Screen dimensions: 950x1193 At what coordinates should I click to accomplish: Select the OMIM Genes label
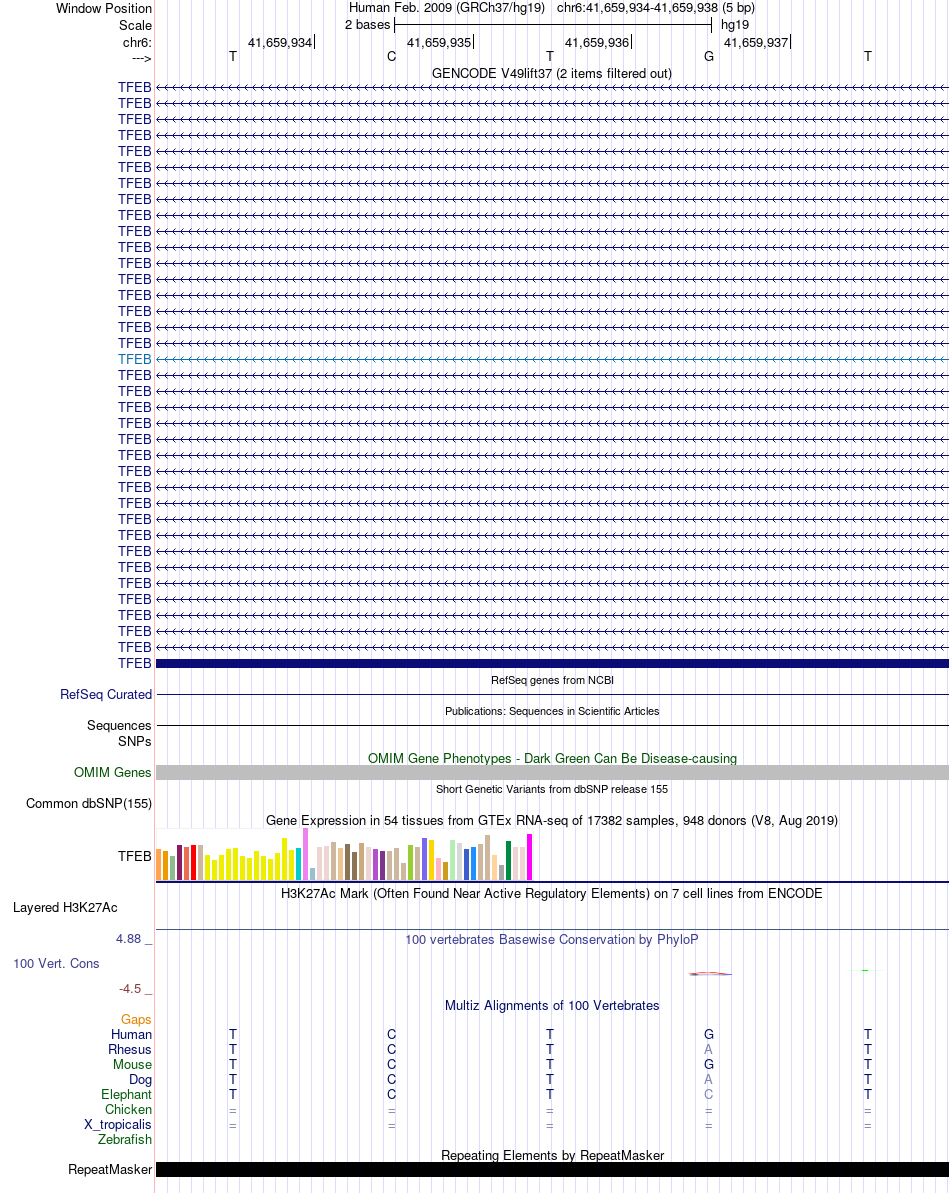point(113,772)
